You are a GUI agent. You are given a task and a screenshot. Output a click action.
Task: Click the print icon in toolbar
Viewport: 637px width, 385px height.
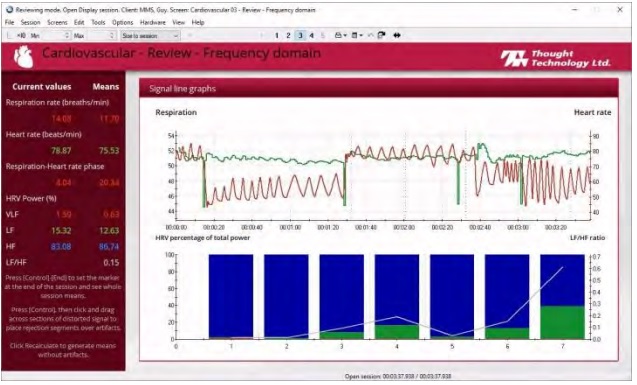coord(338,35)
